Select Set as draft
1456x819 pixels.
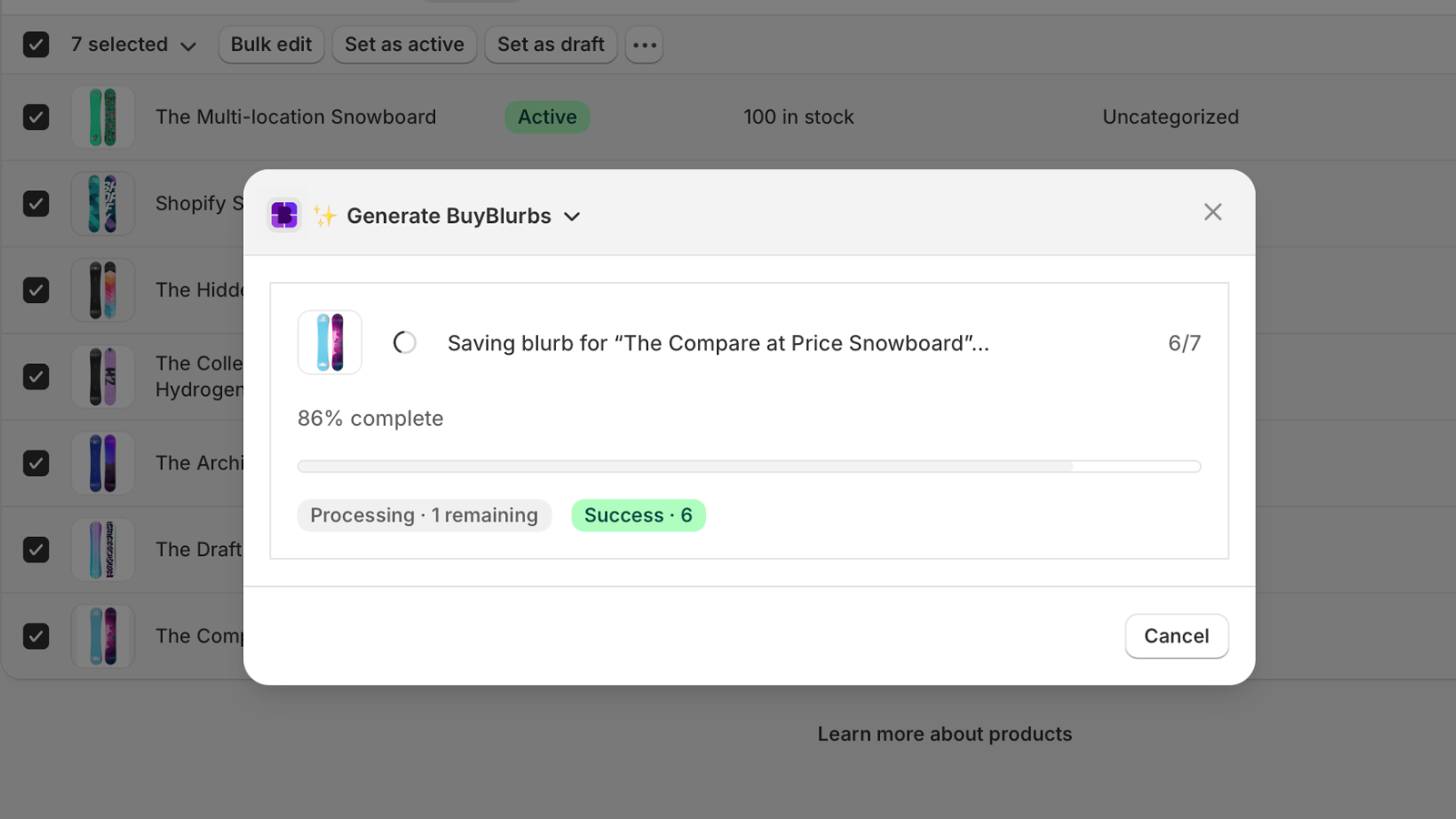tap(551, 44)
